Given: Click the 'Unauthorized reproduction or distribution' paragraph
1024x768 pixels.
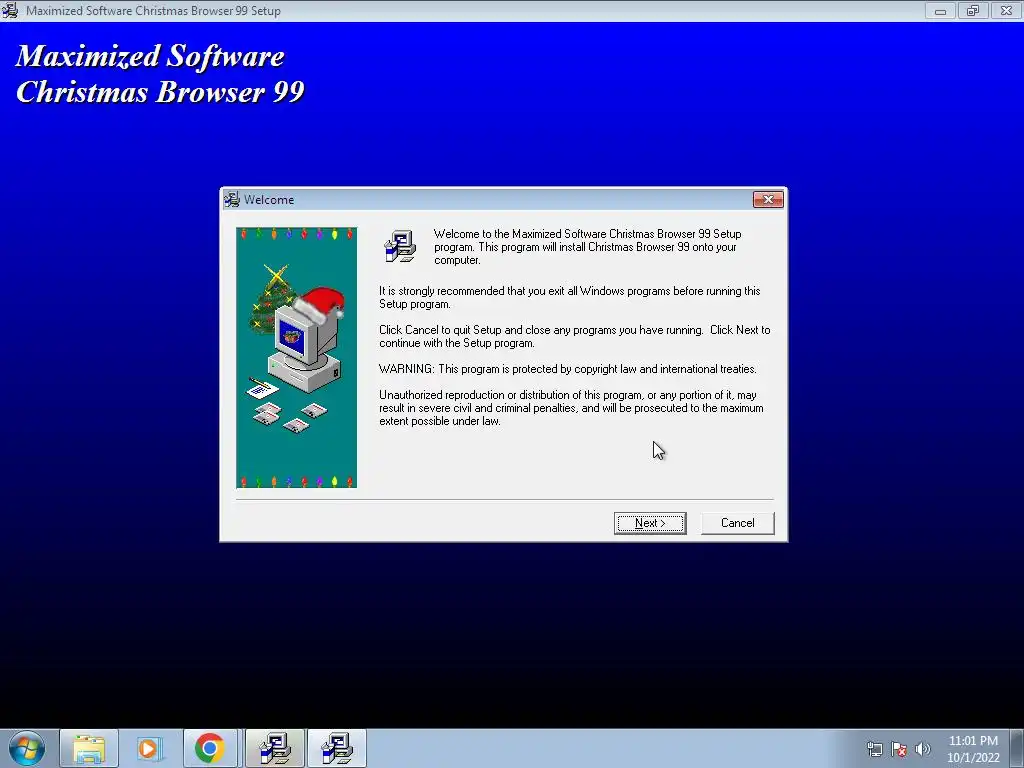Looking at the screenshot, I should (x=571, y=408).
